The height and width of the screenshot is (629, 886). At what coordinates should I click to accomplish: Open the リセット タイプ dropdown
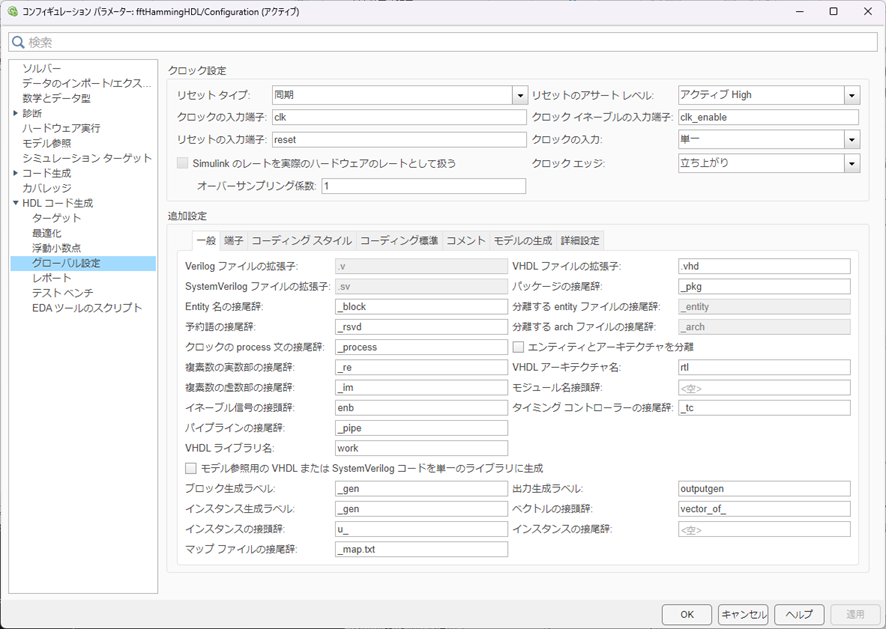[x=520, y=95]
